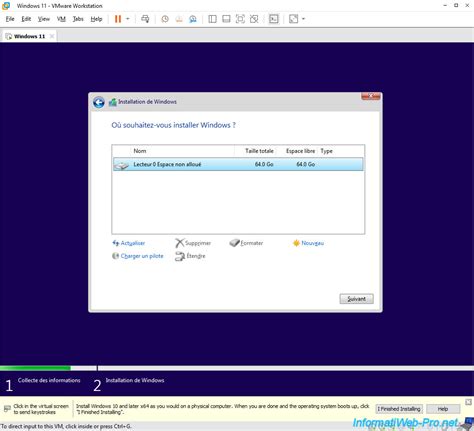Screen dimensions: 474x431
Task: Click the I Finished Installing button
Action: [x=399, y=409]
